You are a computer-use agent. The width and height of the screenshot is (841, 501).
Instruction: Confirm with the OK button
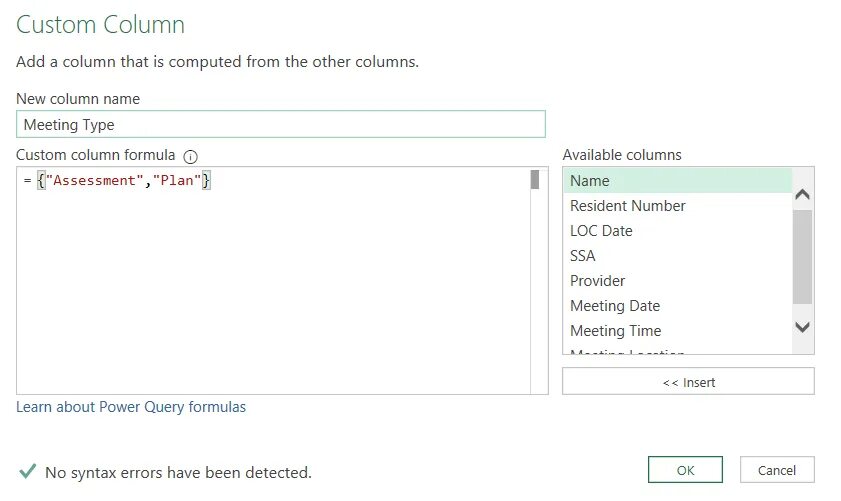click(x=685, y=470)
